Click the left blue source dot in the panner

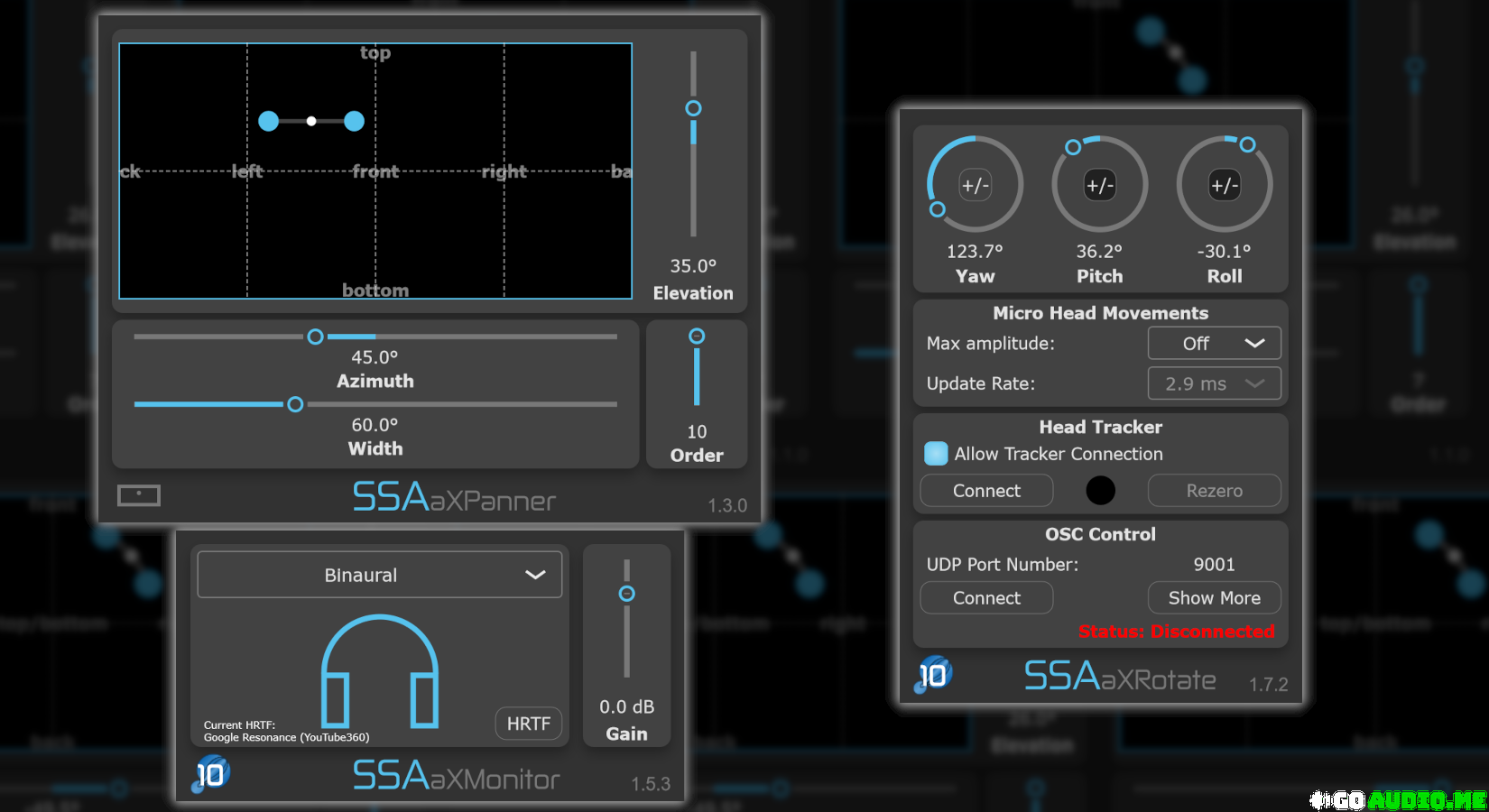tap(269, 121)
